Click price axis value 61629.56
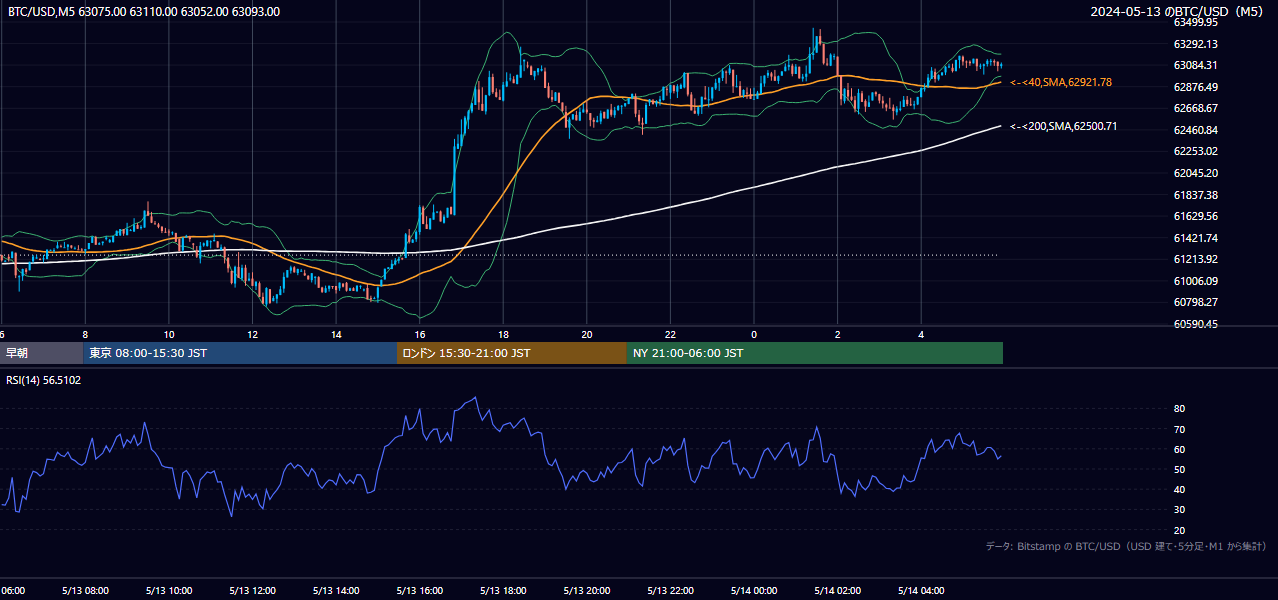 coord(1197,216)
